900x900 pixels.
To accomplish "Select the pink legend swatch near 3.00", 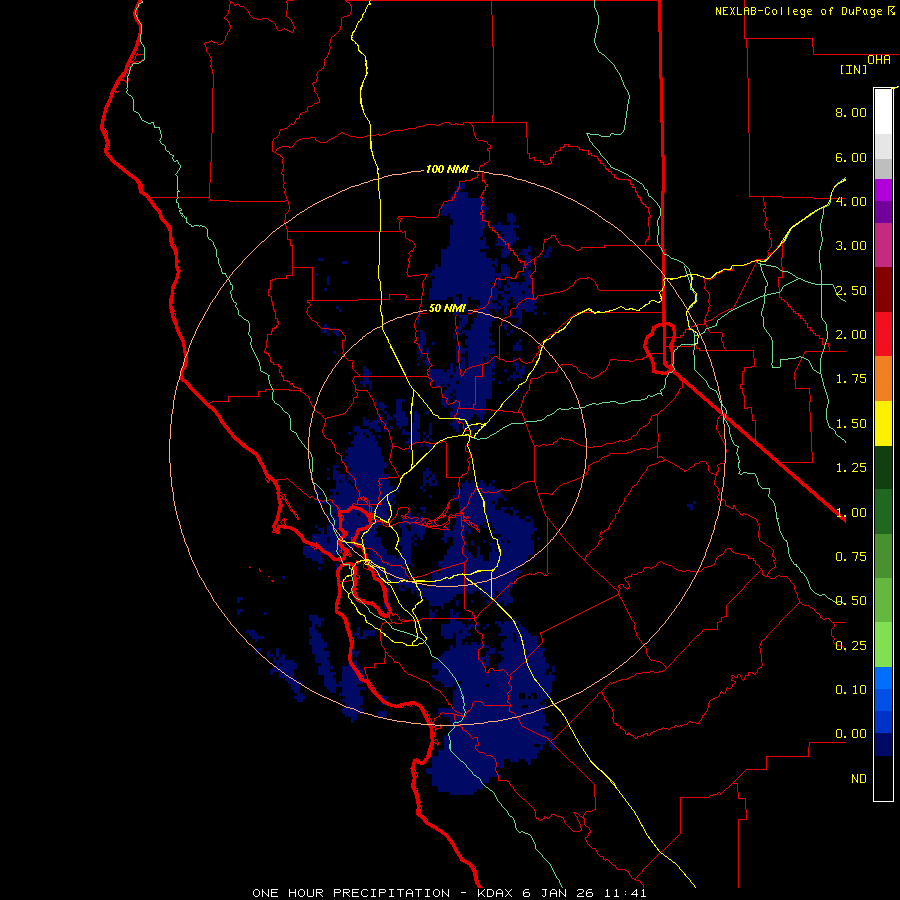I will pyautogui.click(x=883, y=245).
